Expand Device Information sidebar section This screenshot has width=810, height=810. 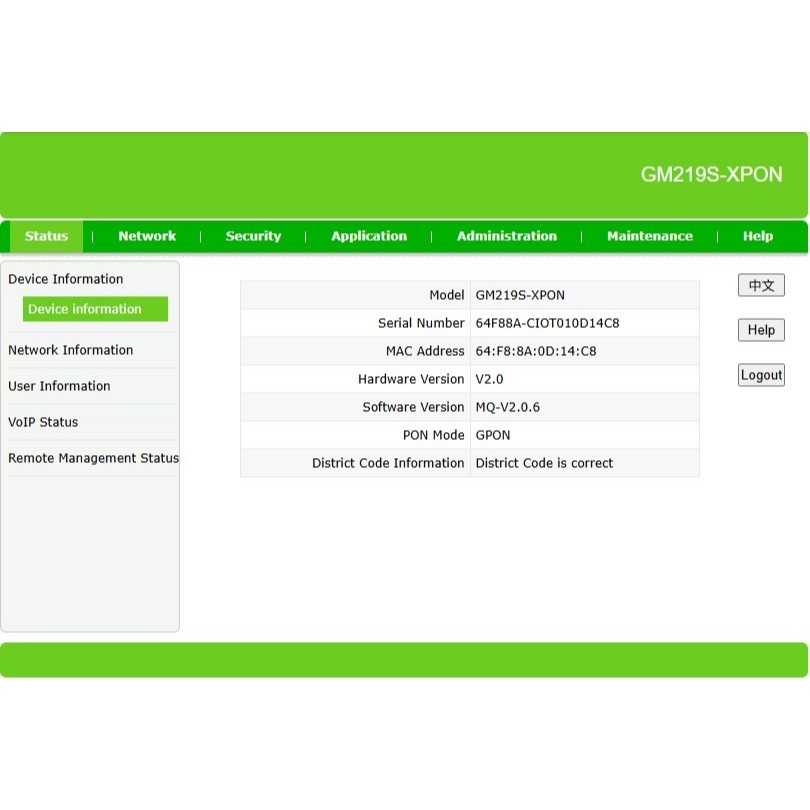point(66,279)
